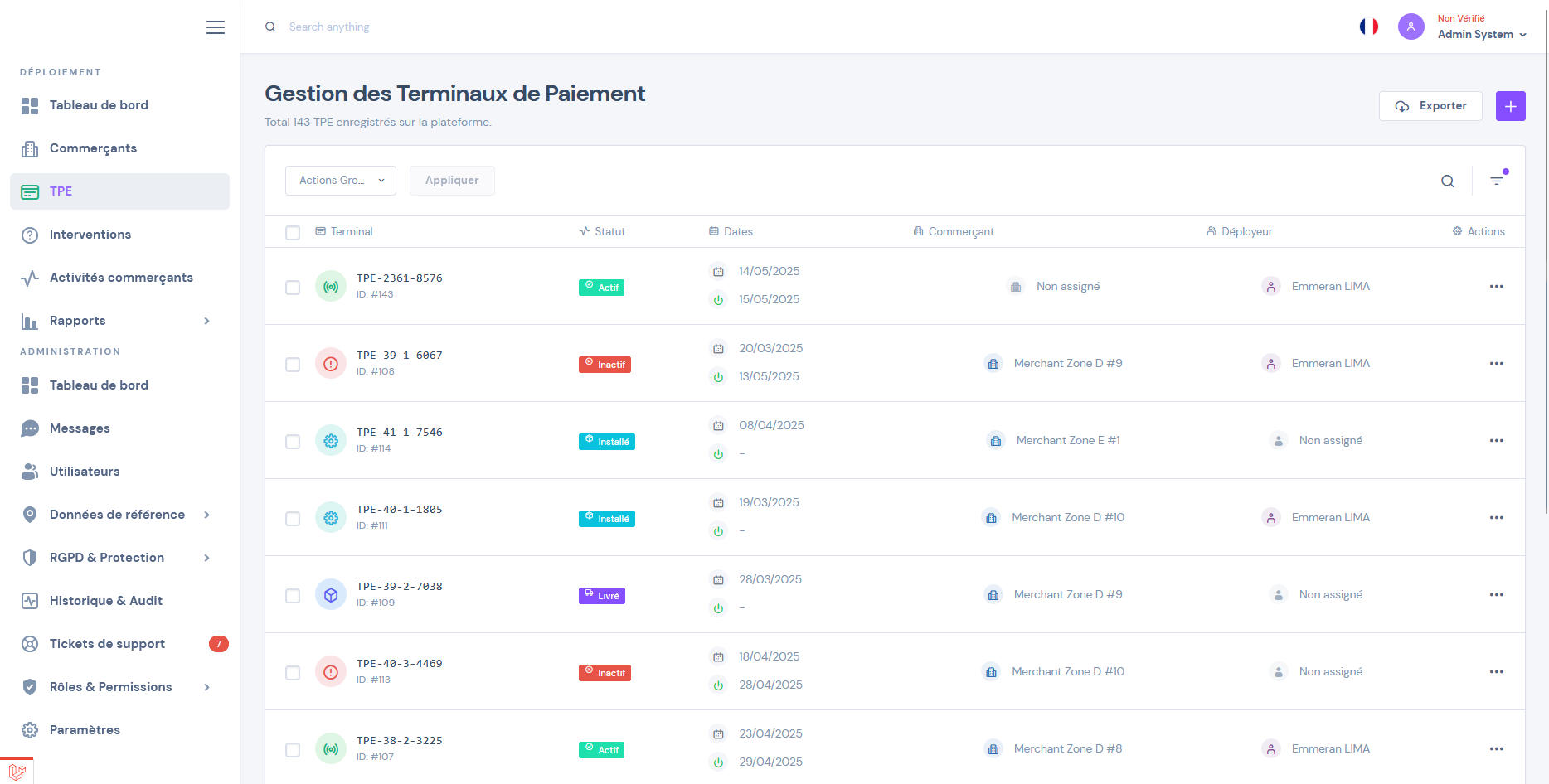
Task: Open the table search magnifier icon
Action: 1447,181
